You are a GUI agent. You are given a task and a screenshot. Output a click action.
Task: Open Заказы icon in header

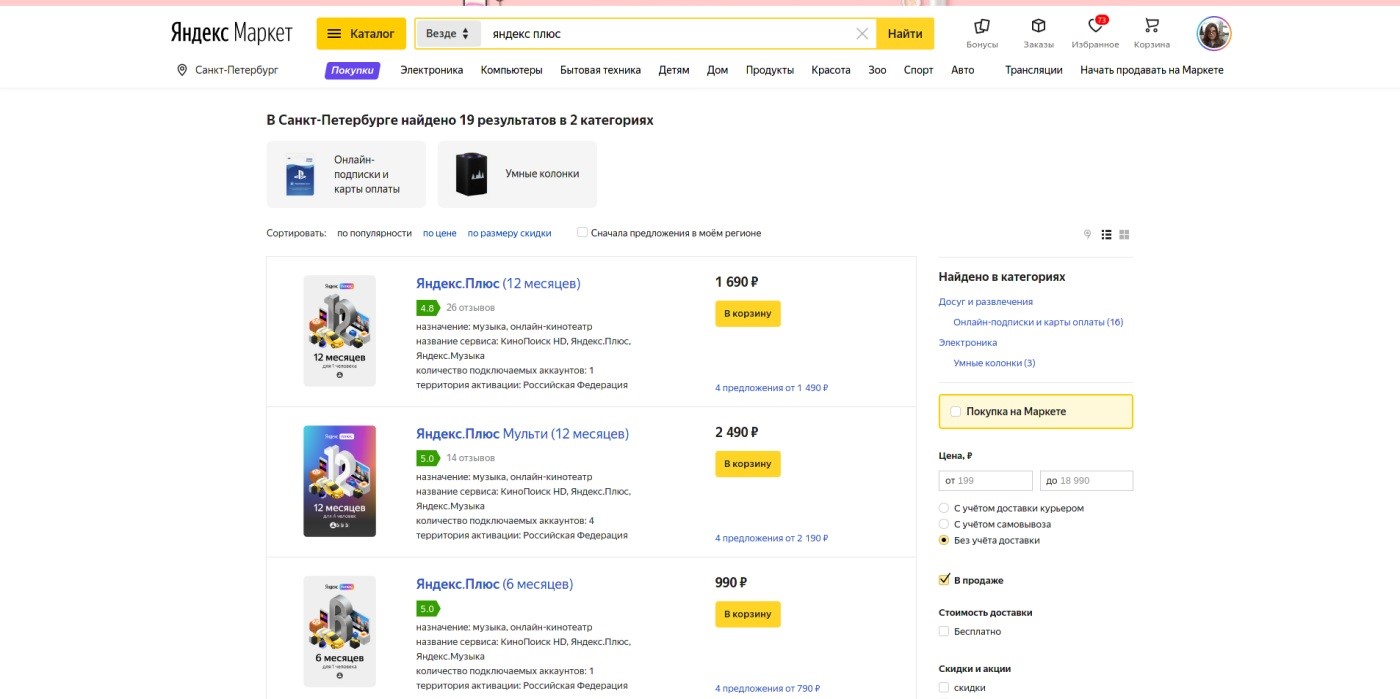(x=1039, y=33)
